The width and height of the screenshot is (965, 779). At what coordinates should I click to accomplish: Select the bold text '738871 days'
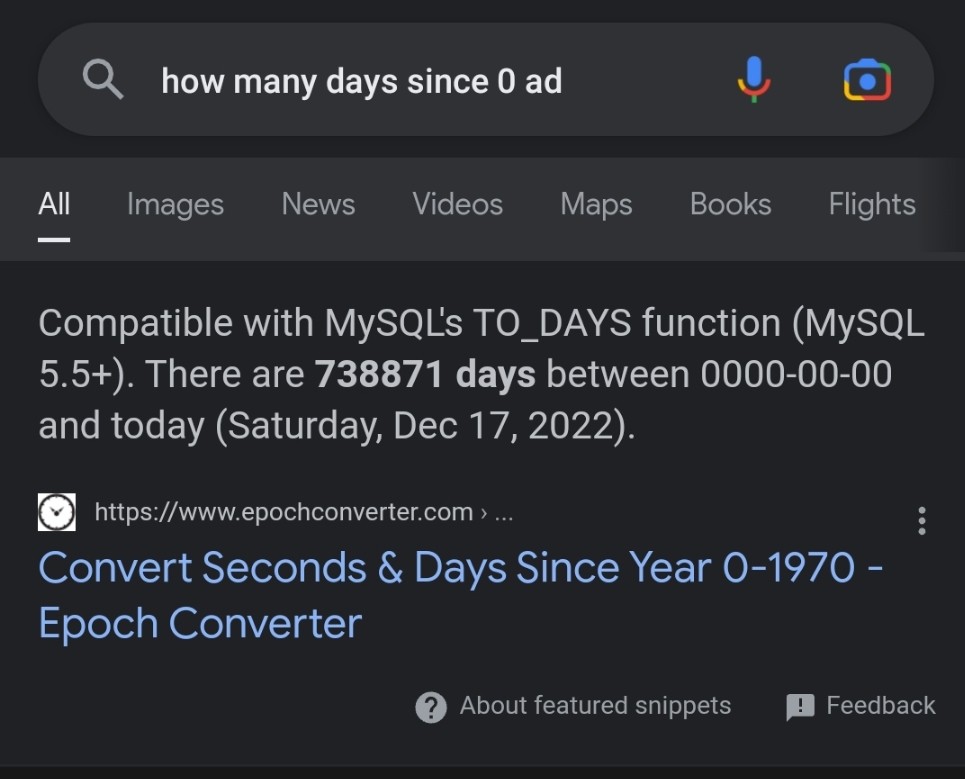425,374
